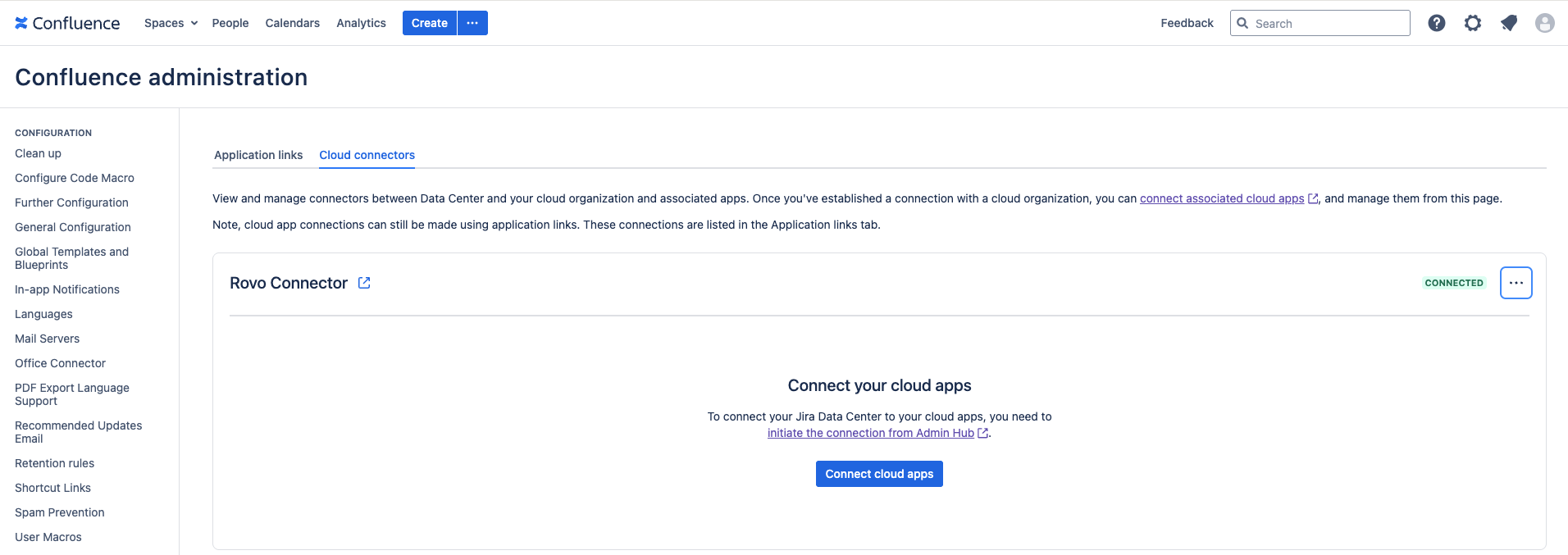Image resolution: width=1568 pixels, height=555 pixels.
Task: Click the Feedback link
Action: [x=1187, y=23]
